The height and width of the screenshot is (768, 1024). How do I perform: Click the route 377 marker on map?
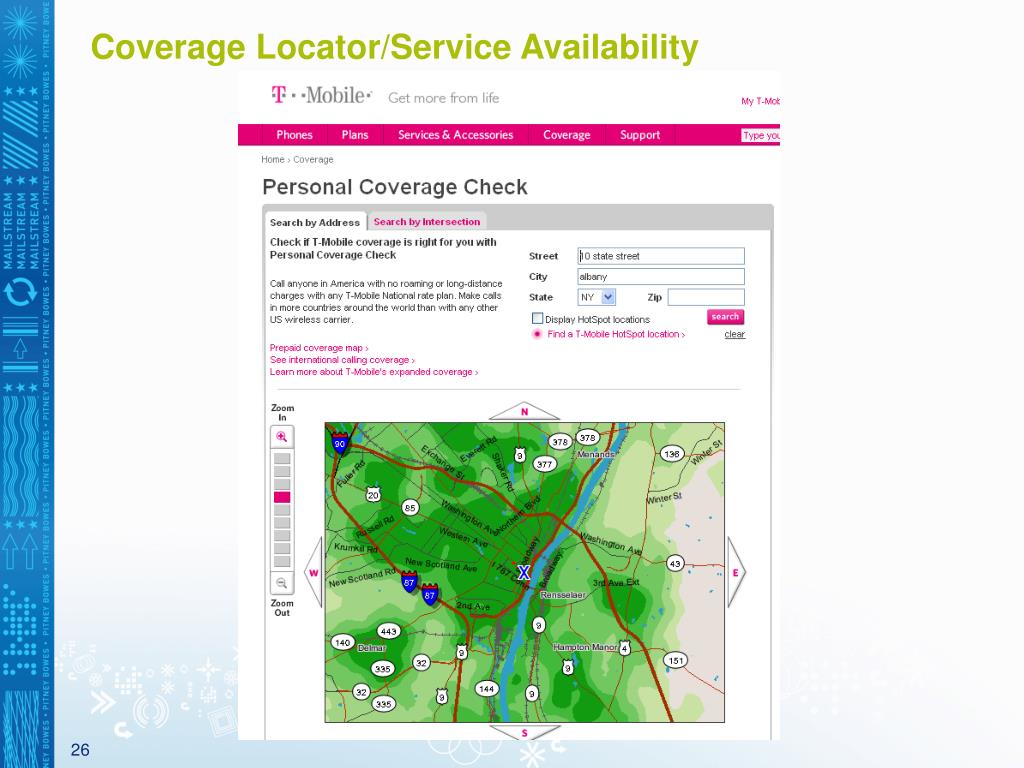pyautogui.click(x=545, y=464)
